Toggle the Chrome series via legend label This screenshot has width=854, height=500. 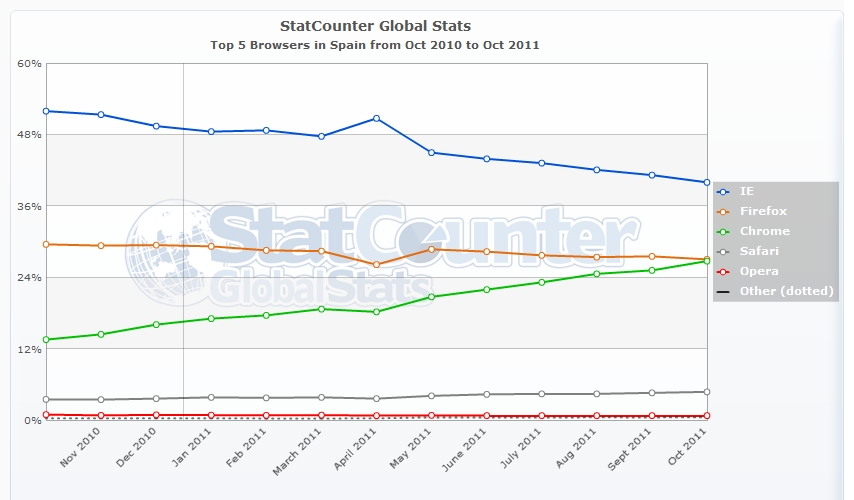click(765, 231)
